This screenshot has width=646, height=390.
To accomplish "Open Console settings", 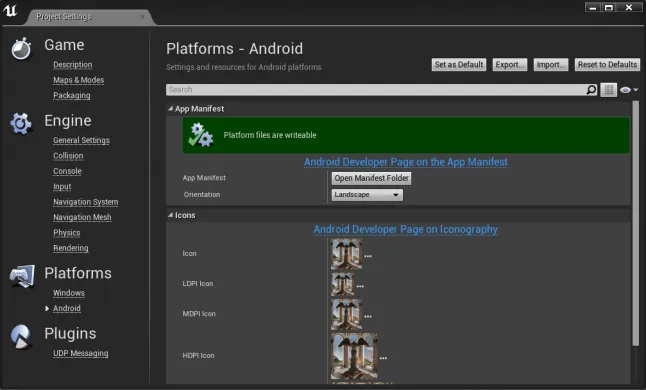I will pos(67,171).
